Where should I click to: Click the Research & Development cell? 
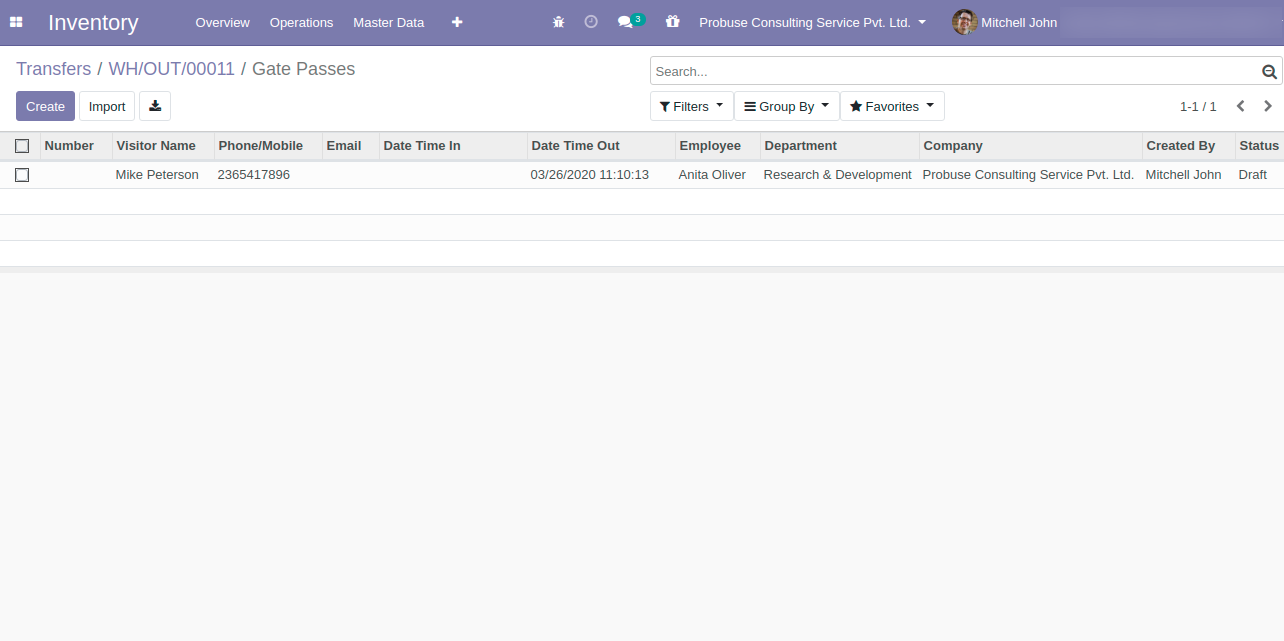[838, 175]
